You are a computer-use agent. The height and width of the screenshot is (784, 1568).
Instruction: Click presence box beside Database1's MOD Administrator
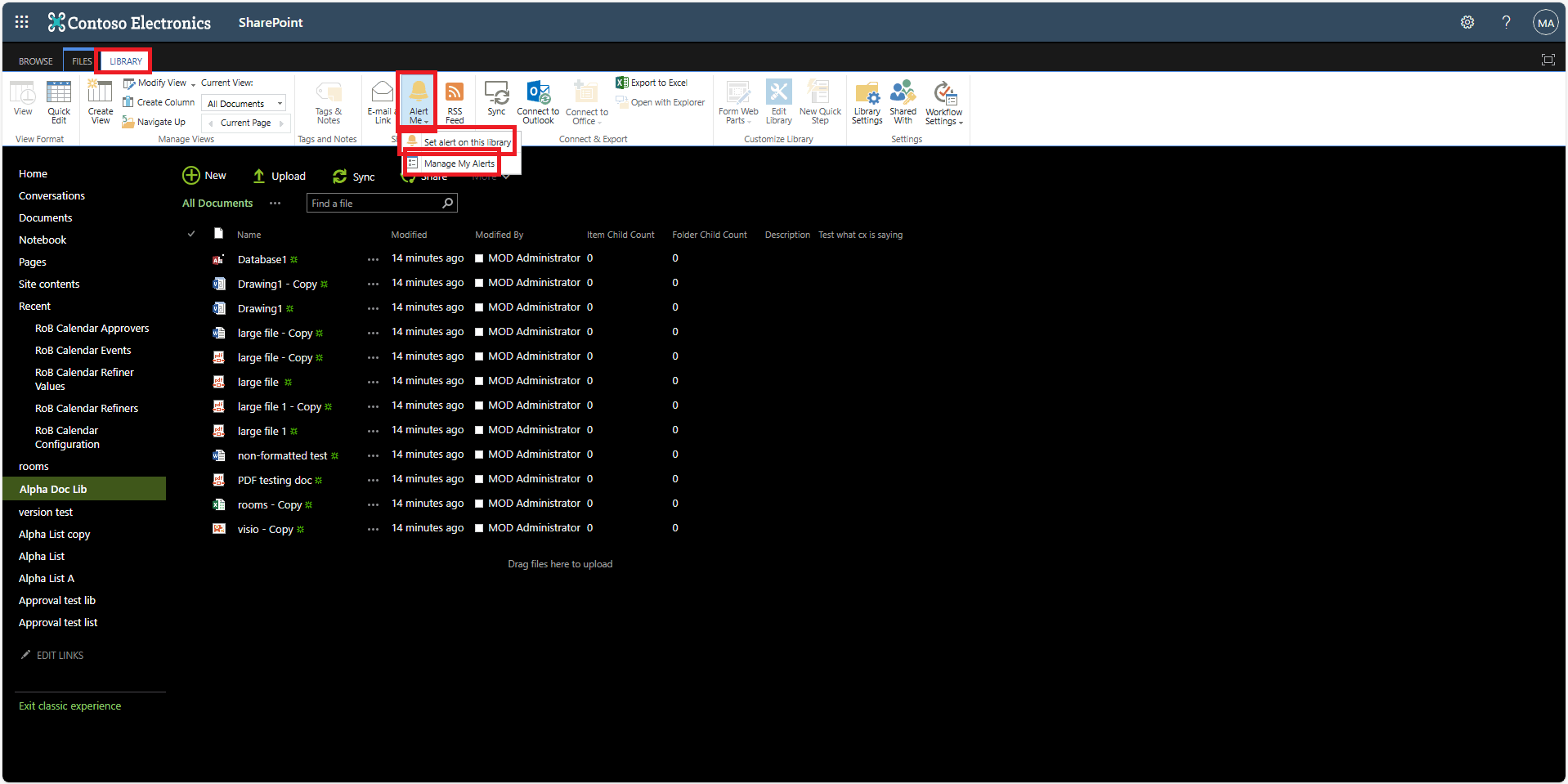[479, 258]
